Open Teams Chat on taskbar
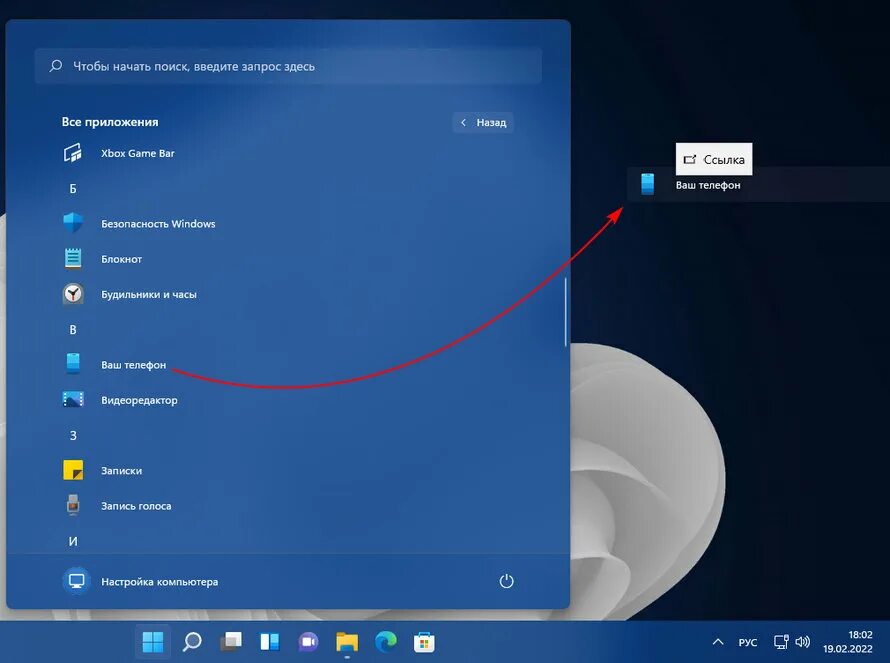 (x=308, y=642)
